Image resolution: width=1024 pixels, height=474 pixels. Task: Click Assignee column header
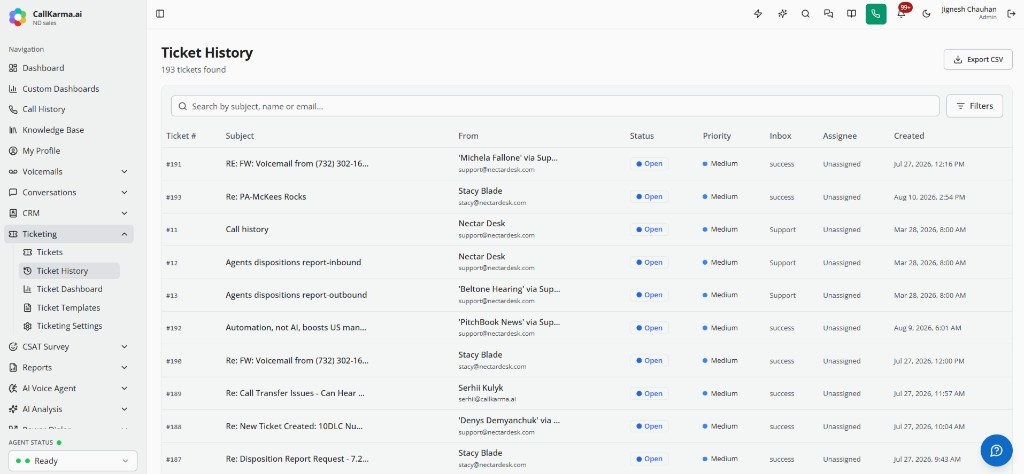(x=839, y=136)
